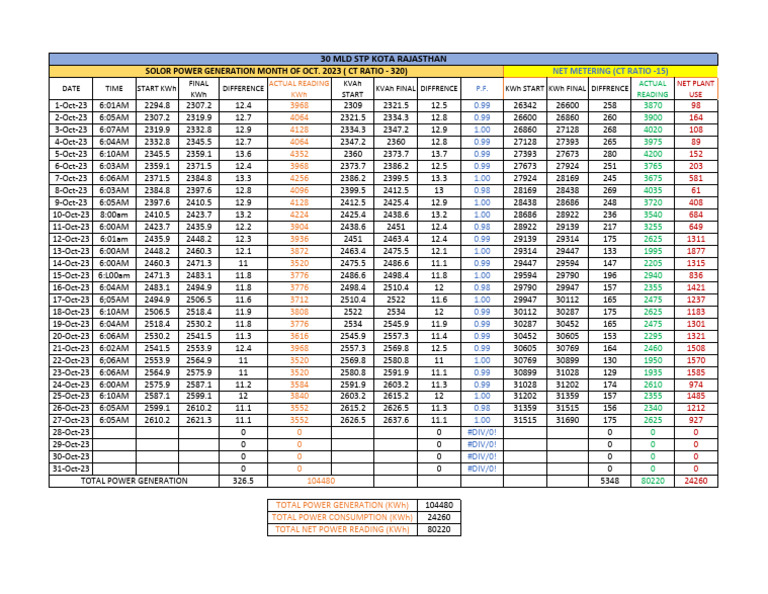Select the KVAh final value '2637.6'
Screen dimensions: 768x594
395,420
